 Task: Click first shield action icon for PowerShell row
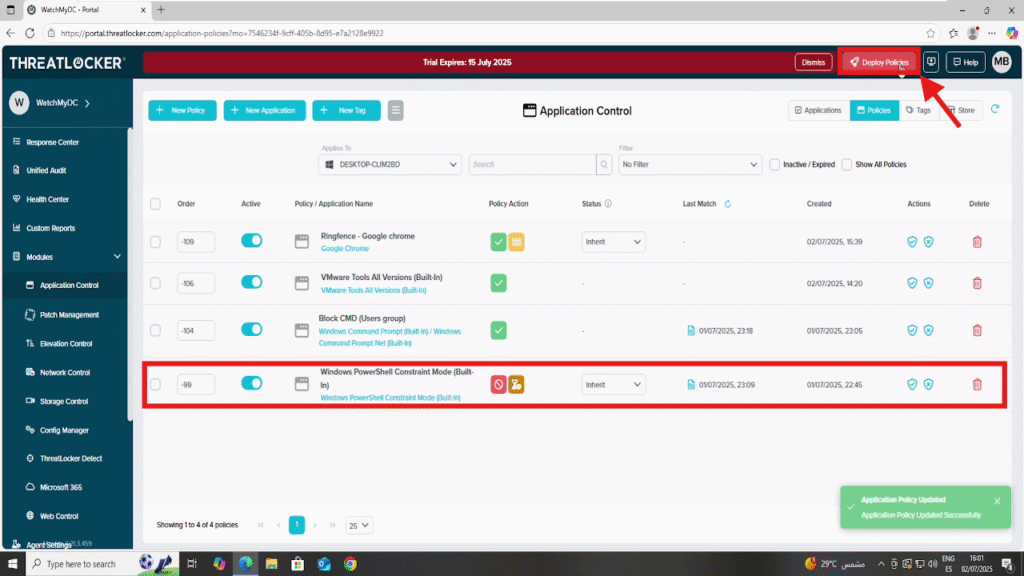click(912, 385)
